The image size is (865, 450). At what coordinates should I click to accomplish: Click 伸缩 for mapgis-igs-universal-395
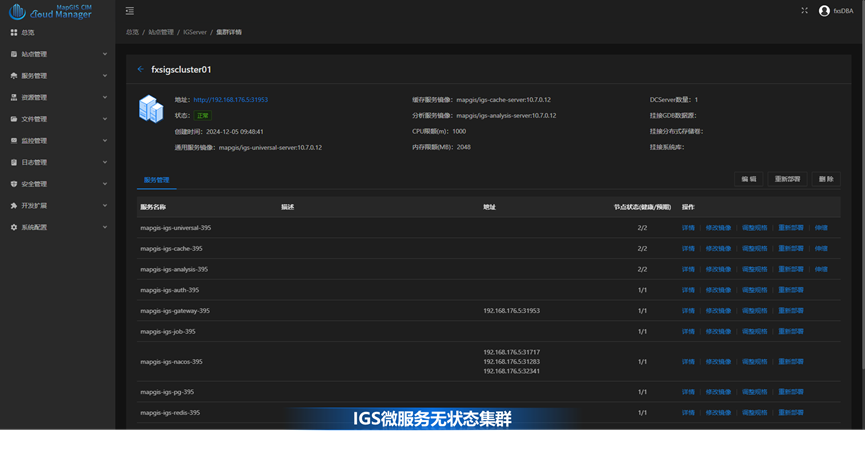821,228
